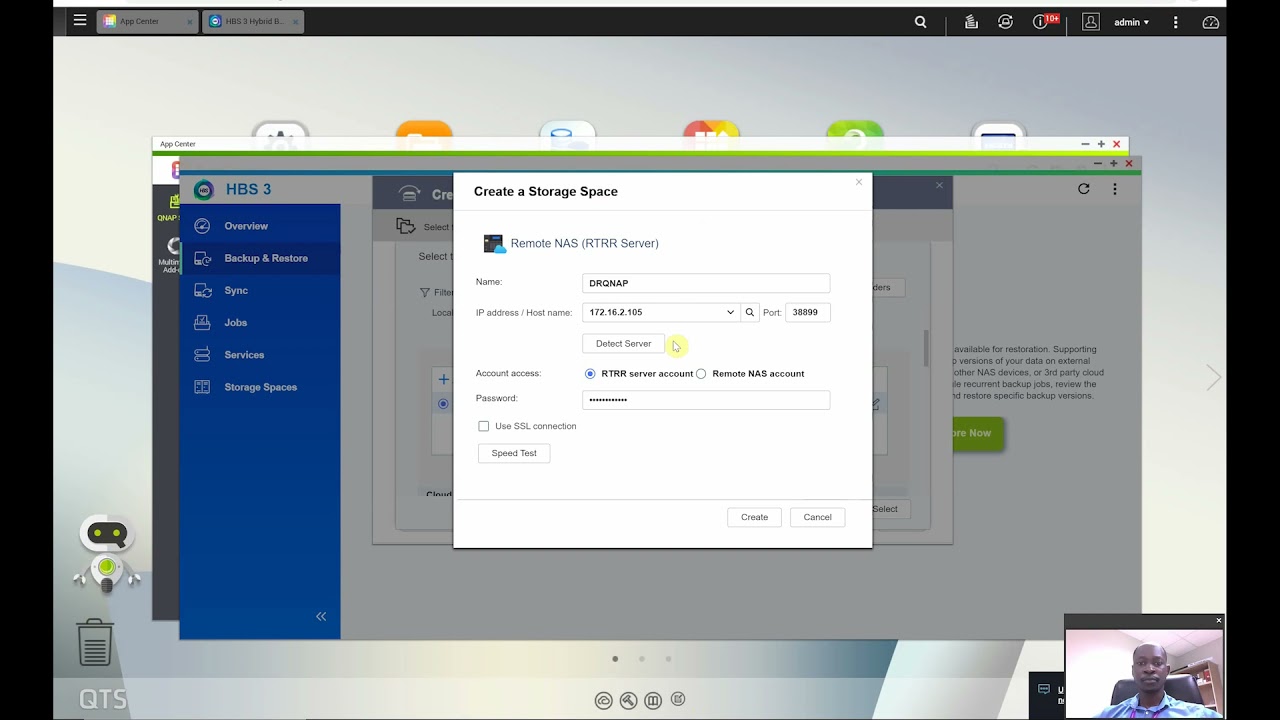1280x720 pixels.
Task: Click the feedback note icon at desktop bottom
Action: [678, 700]
